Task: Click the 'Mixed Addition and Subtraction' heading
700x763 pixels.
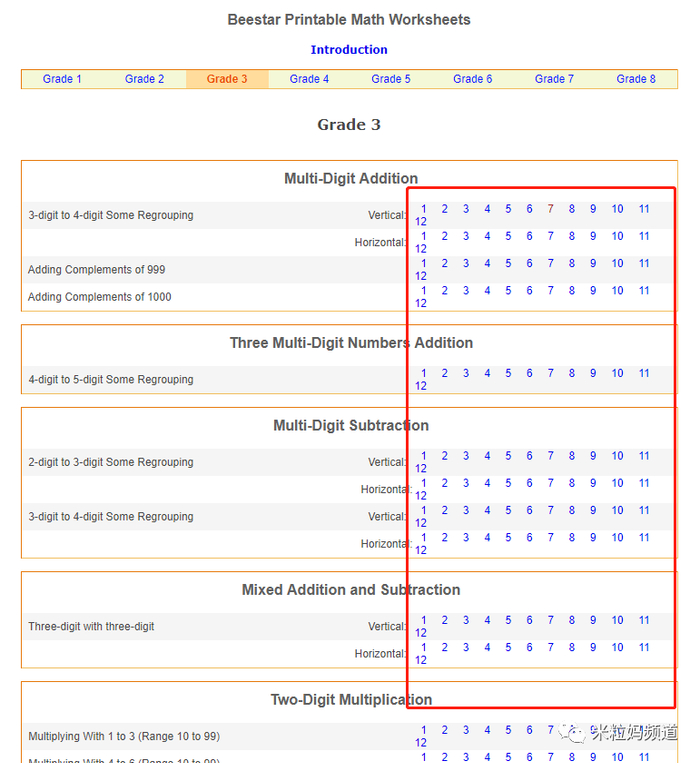Action: coord(351,590)
